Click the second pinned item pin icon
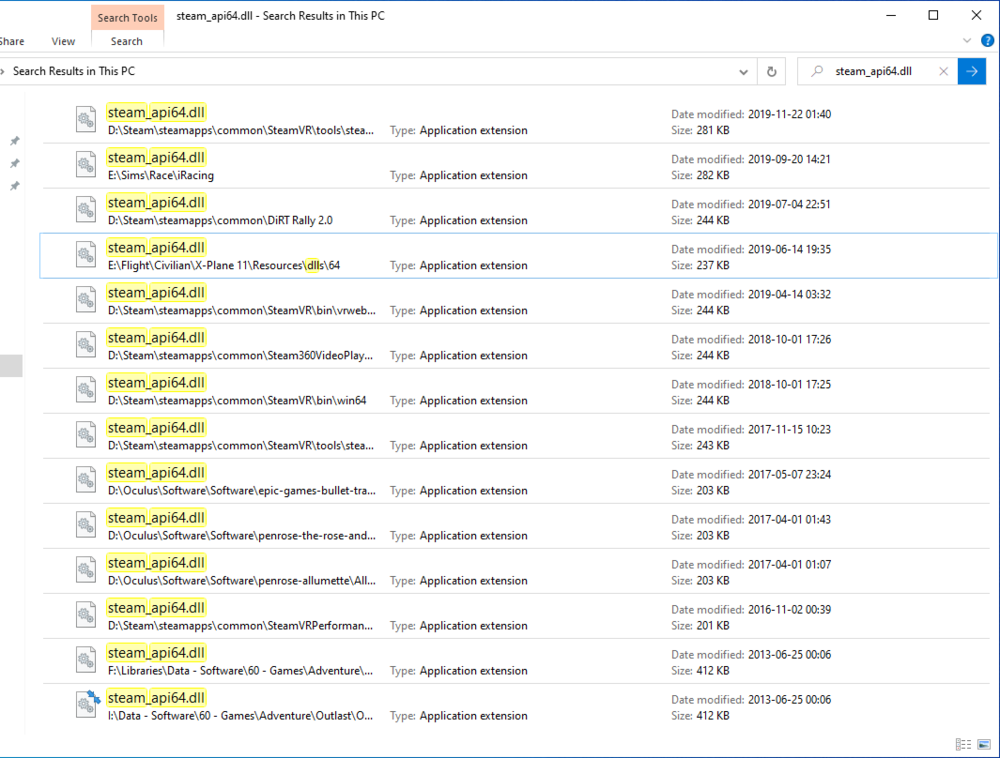 tap(15, 163)
